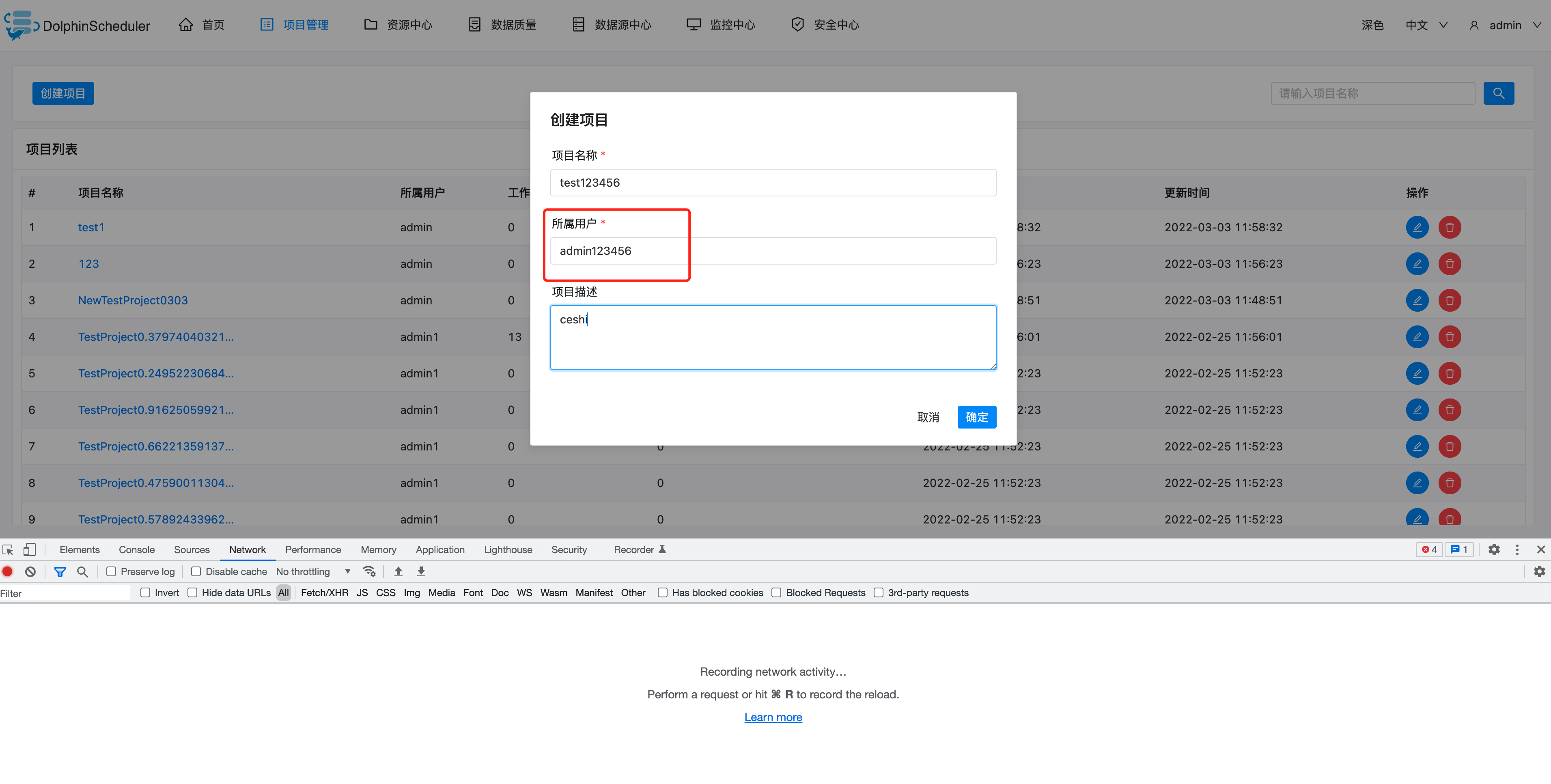This screenshot has height=784, width=1551.
Task: Confirm with the 确定 button
Action: (977, 417)
